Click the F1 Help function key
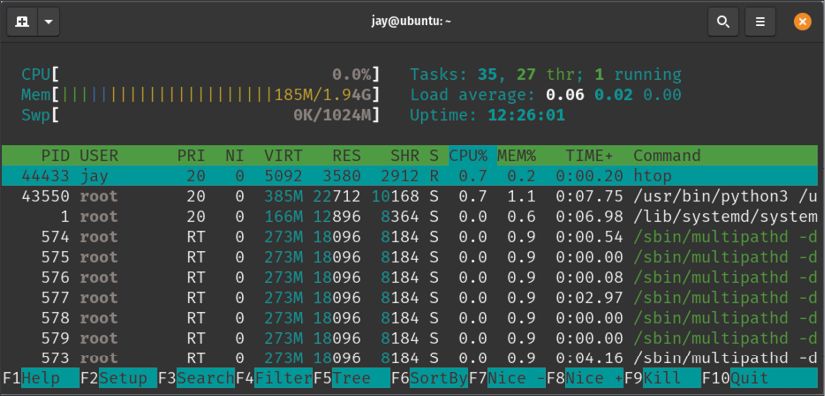Viewport: 825px width, 396px height. tap(41, 378)
